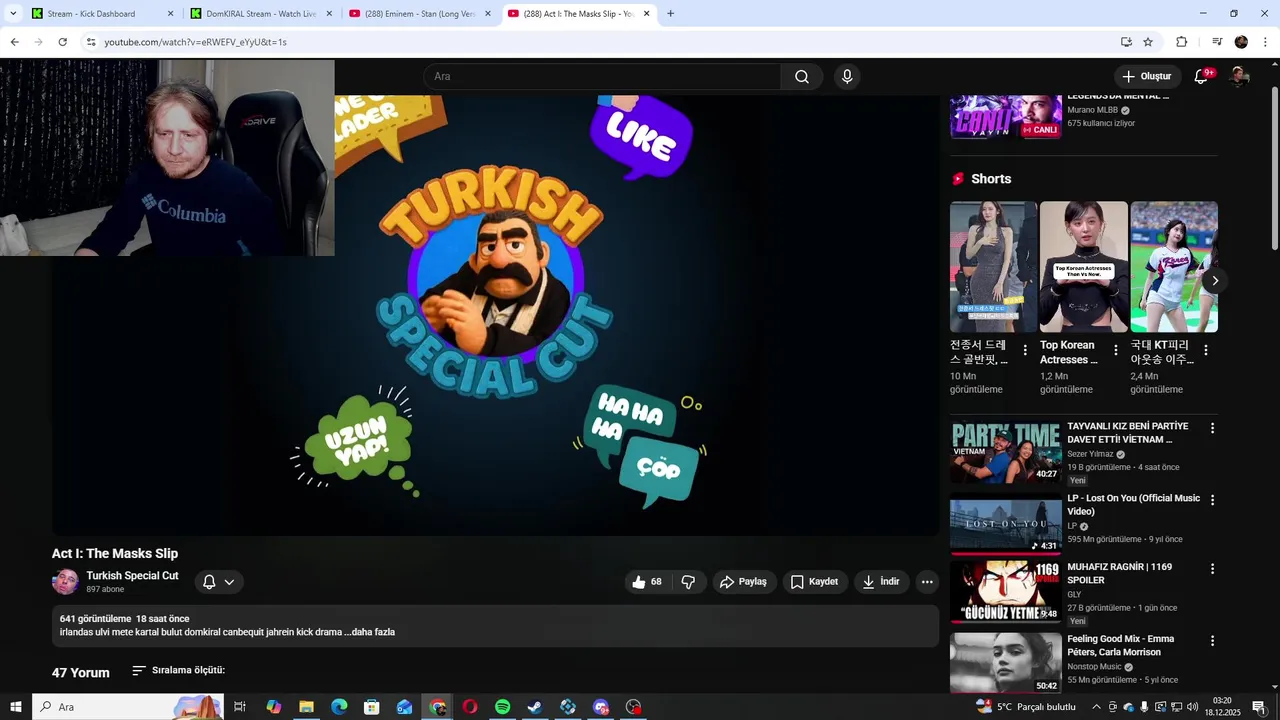Open options for TAYVANLI KIZ video
Image resolution: width=1280 pixels, height=720 pixels.
(1212, 428)
